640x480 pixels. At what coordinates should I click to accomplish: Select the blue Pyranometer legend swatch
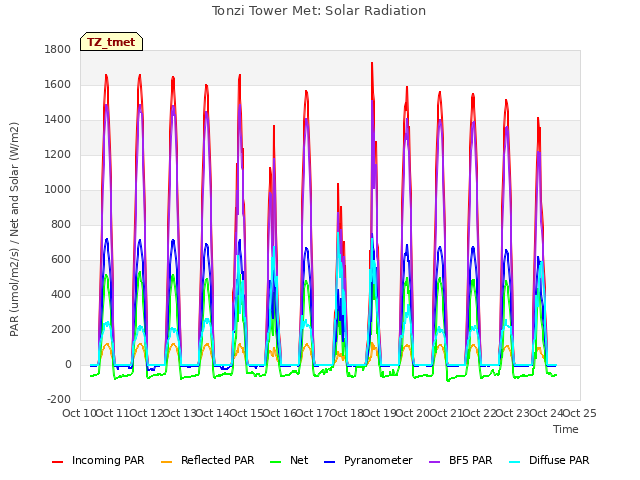tap(329, 462)
